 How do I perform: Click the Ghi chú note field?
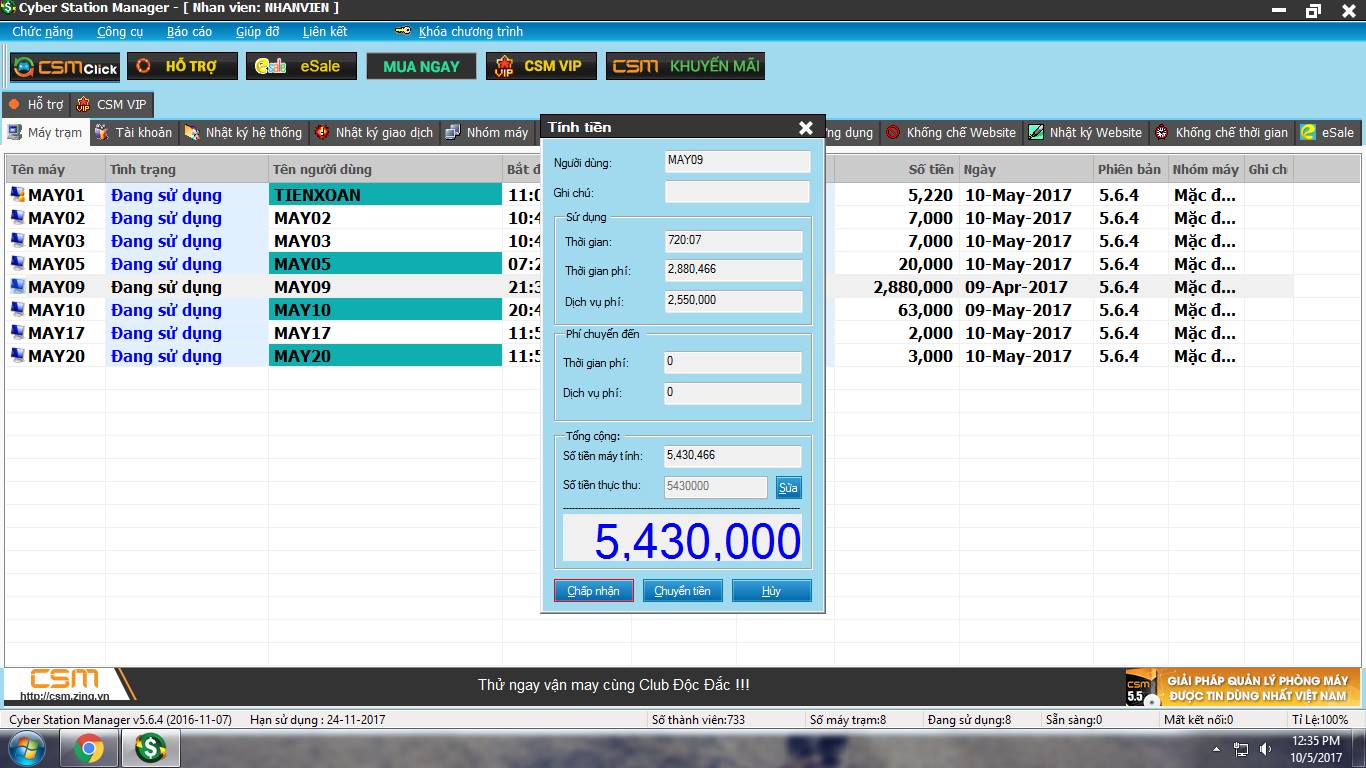(x=737, y=192)
